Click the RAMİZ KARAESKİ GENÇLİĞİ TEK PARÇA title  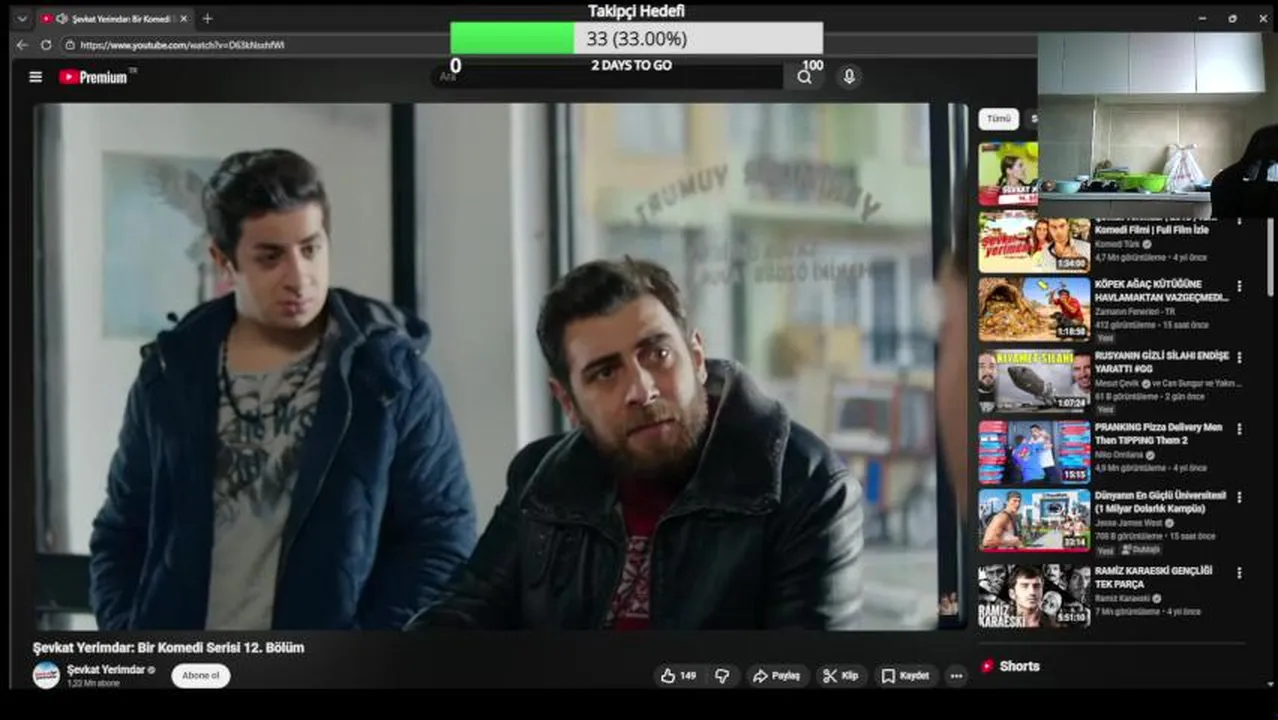coord(1154,577)
